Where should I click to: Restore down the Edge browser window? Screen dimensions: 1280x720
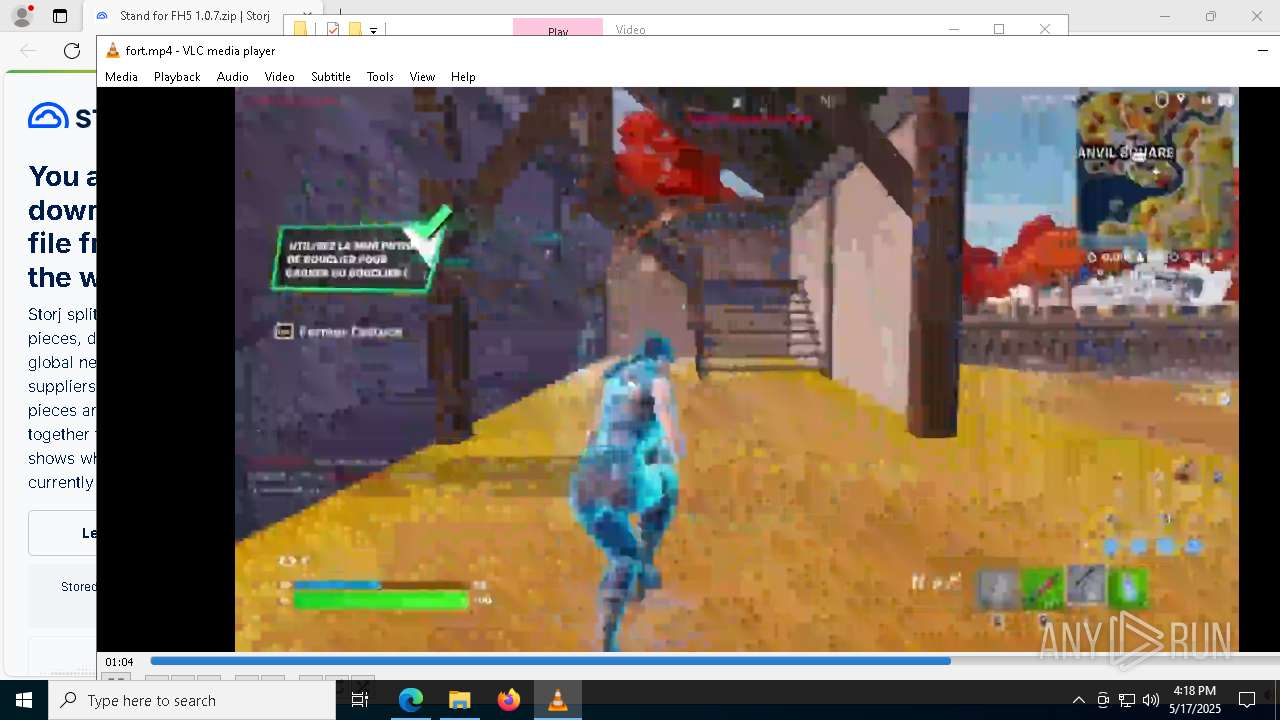1210,16
